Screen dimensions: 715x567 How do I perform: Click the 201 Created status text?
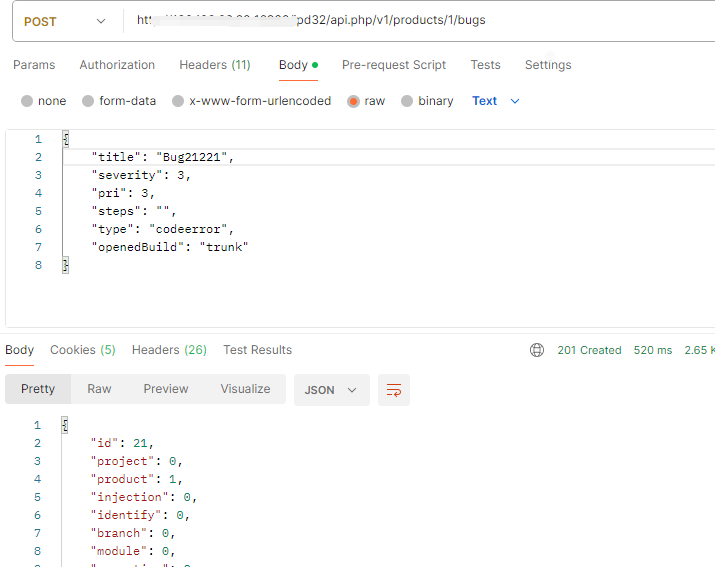[589, 350]
